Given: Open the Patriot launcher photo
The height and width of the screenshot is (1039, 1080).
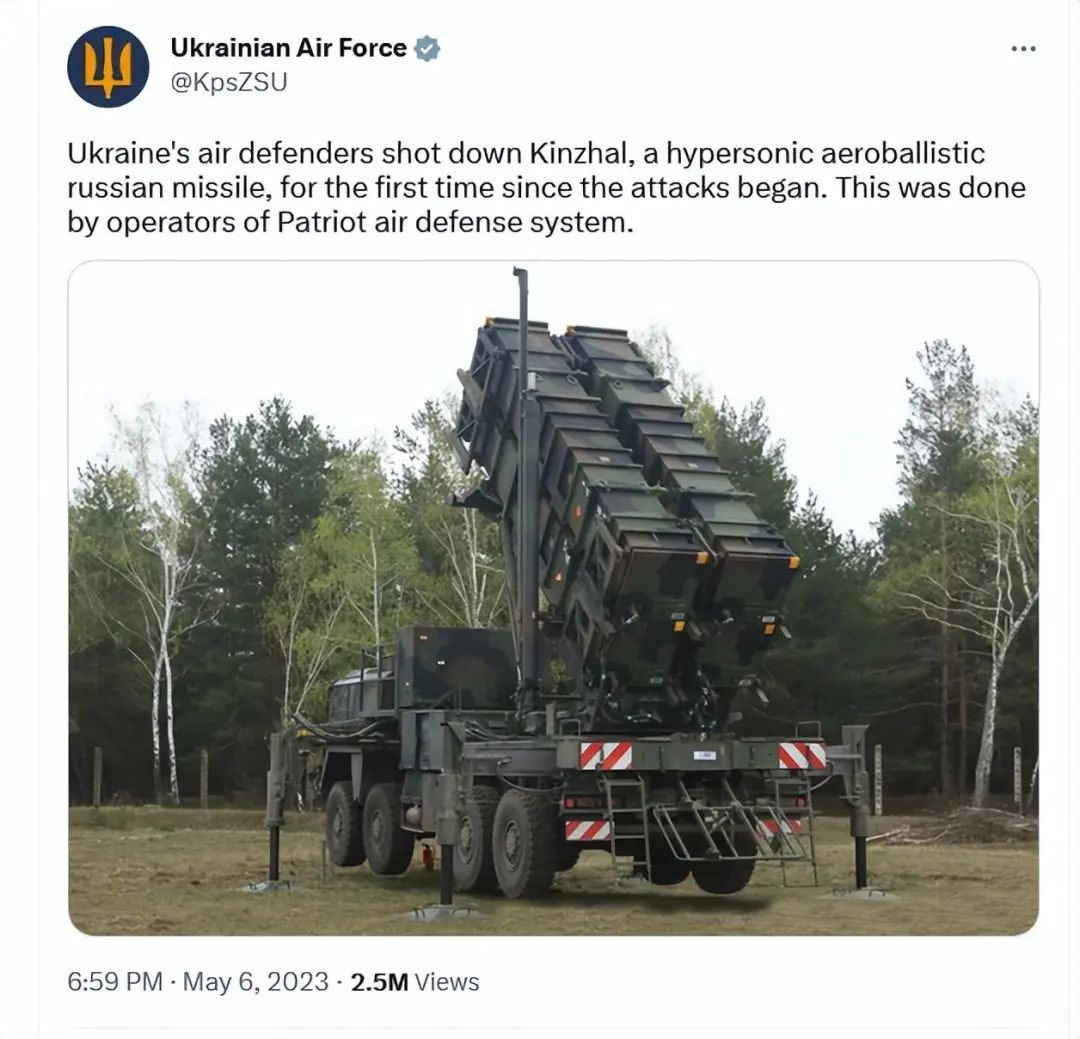Looking at the screenshot, I should [553, 598].
